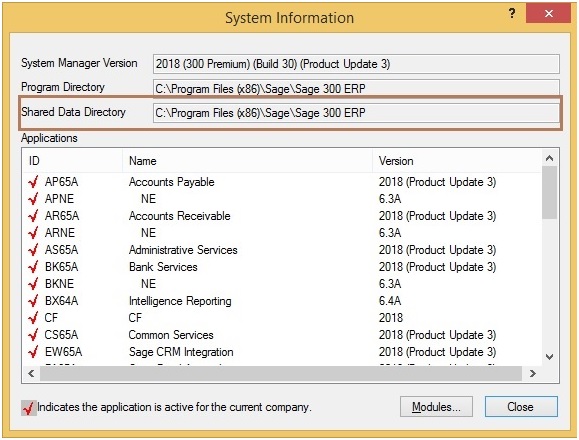Click the red checkmark next to EW65A
This screenshot has height=440, width=579.
[33, 351]
